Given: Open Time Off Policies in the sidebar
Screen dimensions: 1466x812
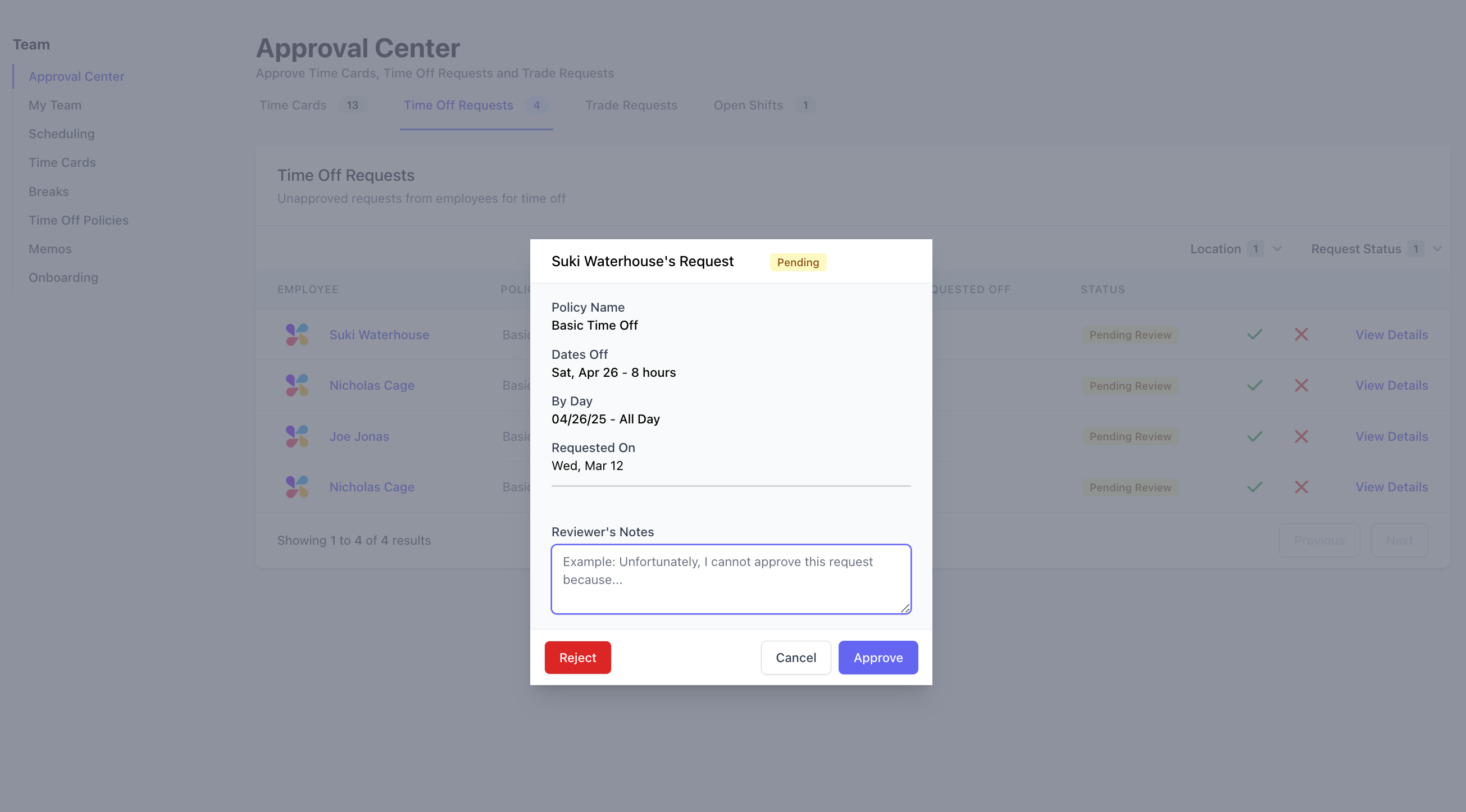Looking at the screenshot, I should 79,220.
